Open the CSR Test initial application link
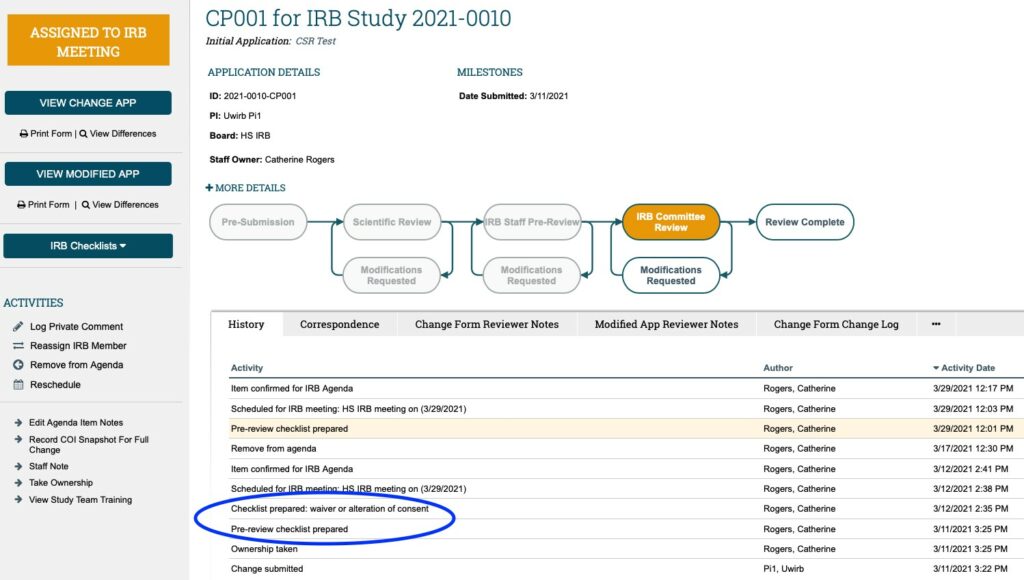Image resolution: width=1024 pixels, height=580 pixels. 315,41
